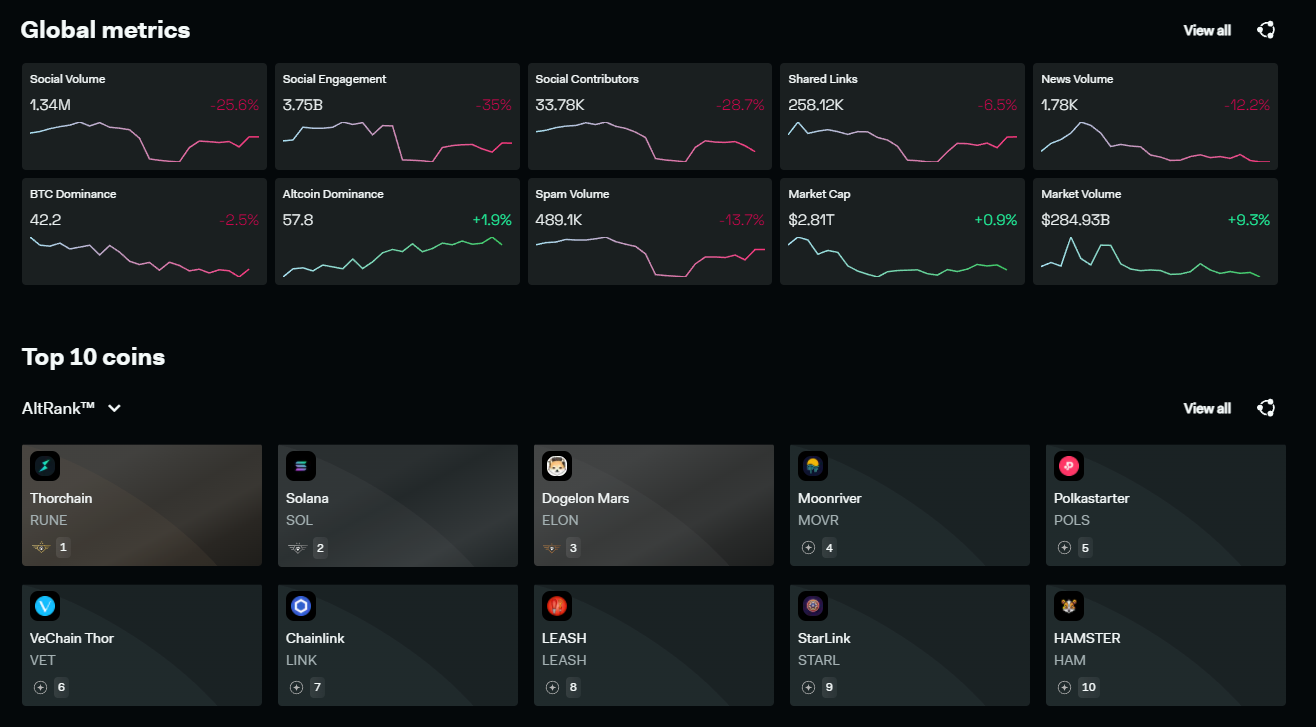Image resolution: width=1316 pixels, height=727 pixels.
Task: Open the News Volume metric chart
Action: 1156,116
